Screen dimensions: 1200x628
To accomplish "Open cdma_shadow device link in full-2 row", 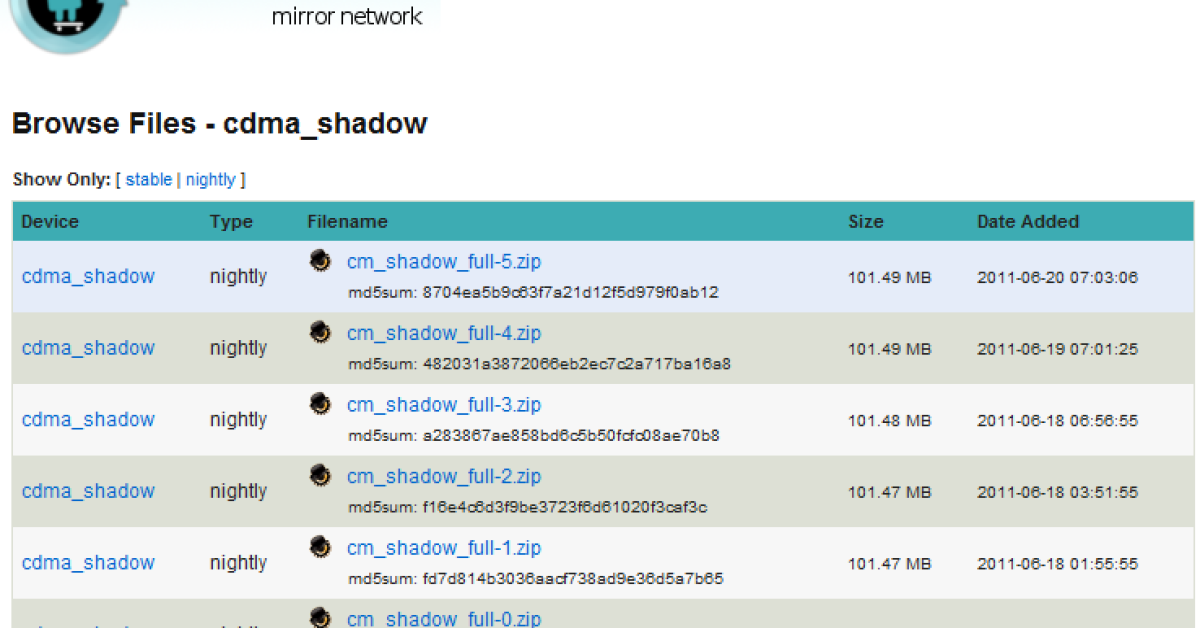I will click(88, 491).
